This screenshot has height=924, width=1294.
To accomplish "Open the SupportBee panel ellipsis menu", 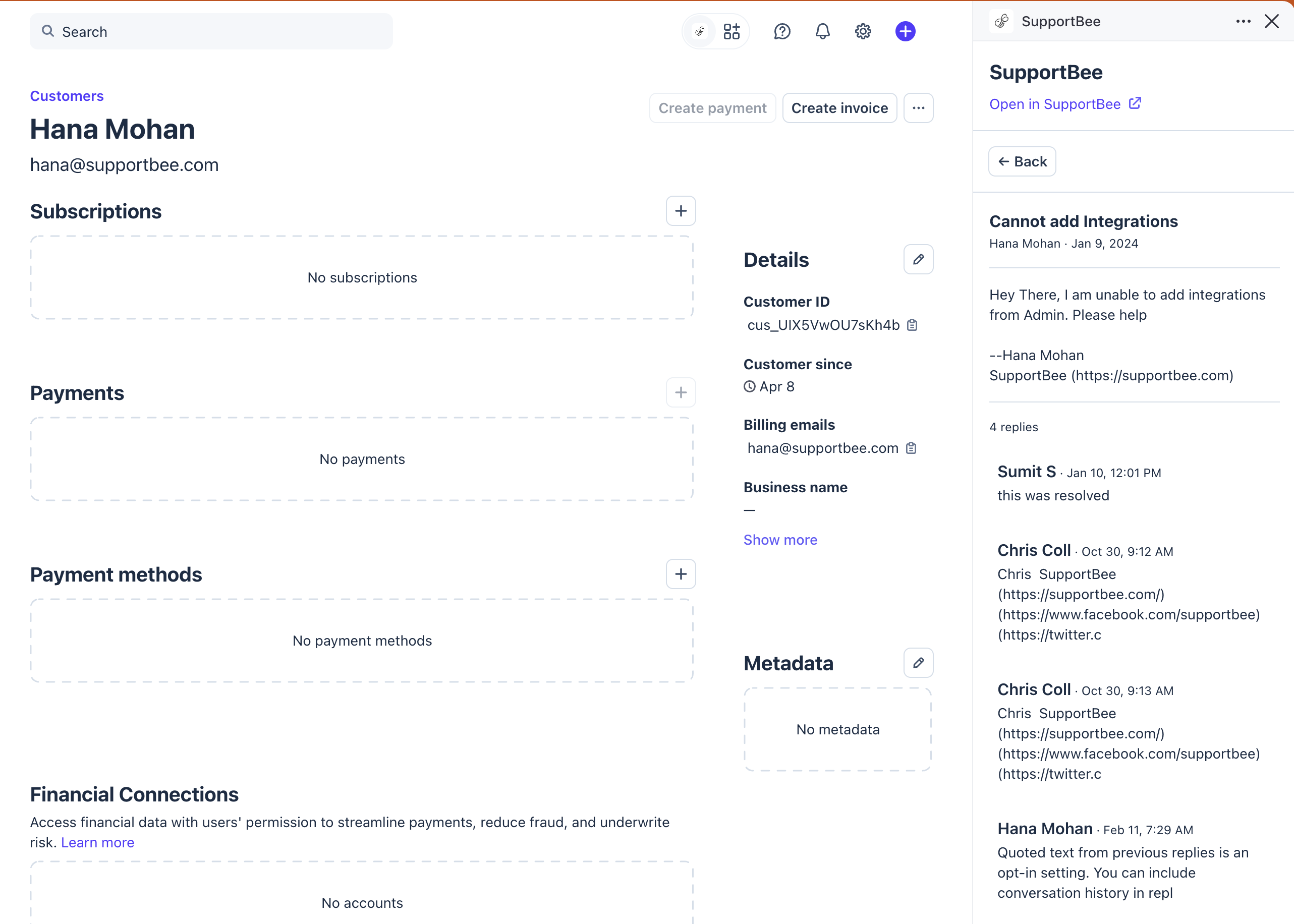I will pos(1244,21).
